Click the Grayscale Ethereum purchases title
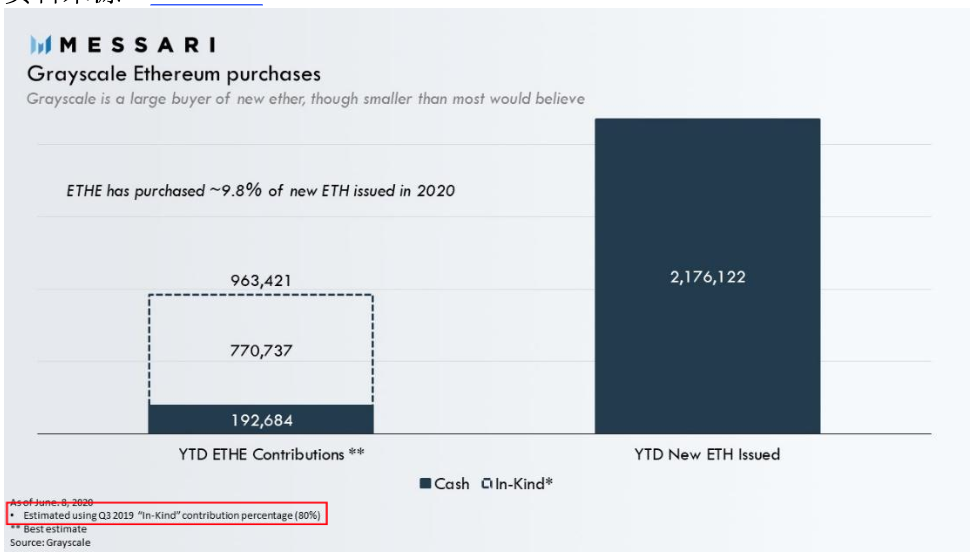Screen dimensions: 972x556 pos(174,74)
